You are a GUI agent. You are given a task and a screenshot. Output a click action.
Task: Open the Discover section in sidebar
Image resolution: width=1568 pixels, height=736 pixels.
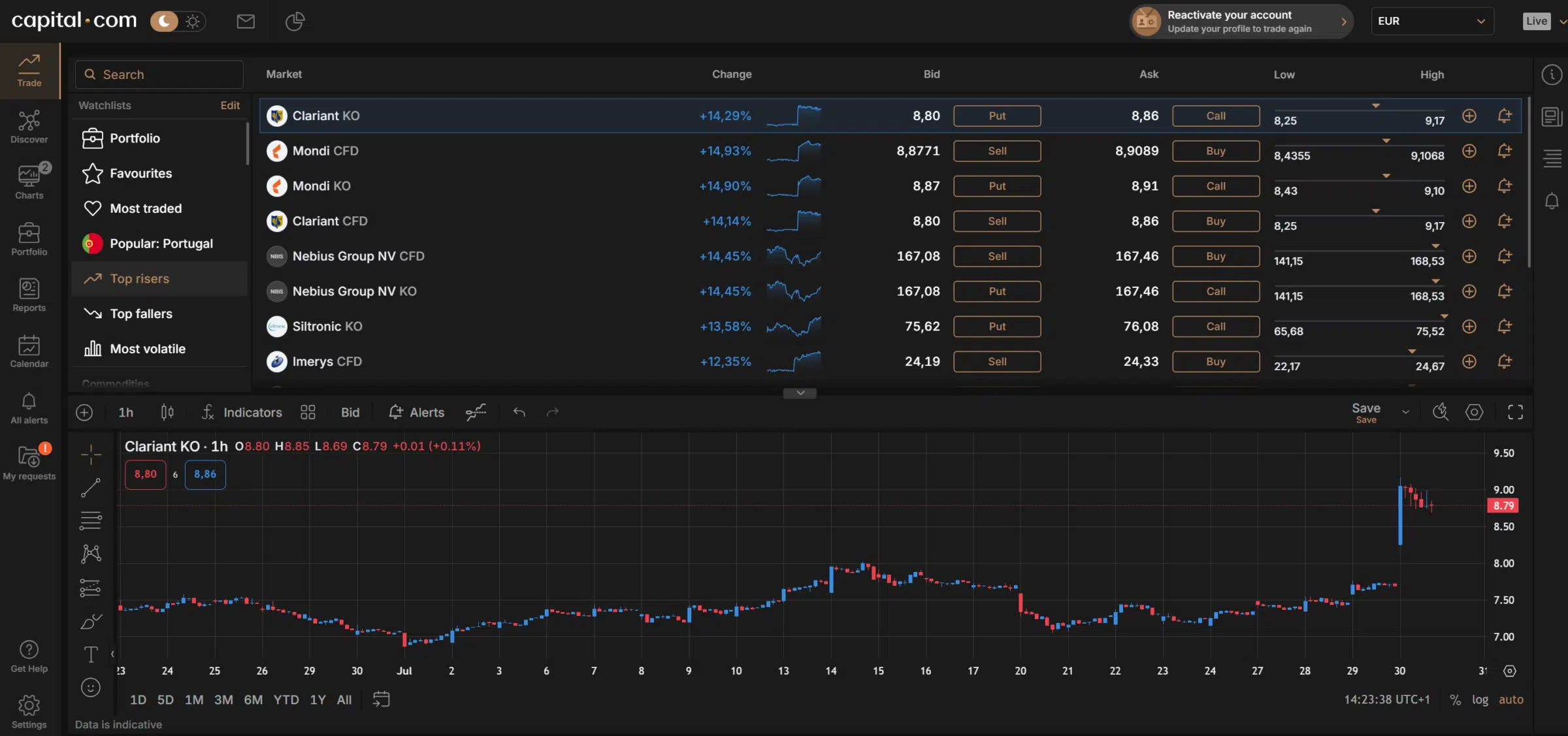[x=29, y=127]
